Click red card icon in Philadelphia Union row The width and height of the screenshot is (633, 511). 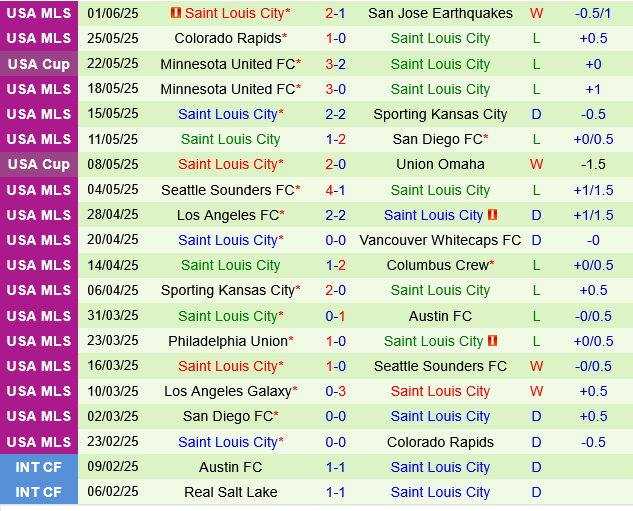(x=493, y=341)
